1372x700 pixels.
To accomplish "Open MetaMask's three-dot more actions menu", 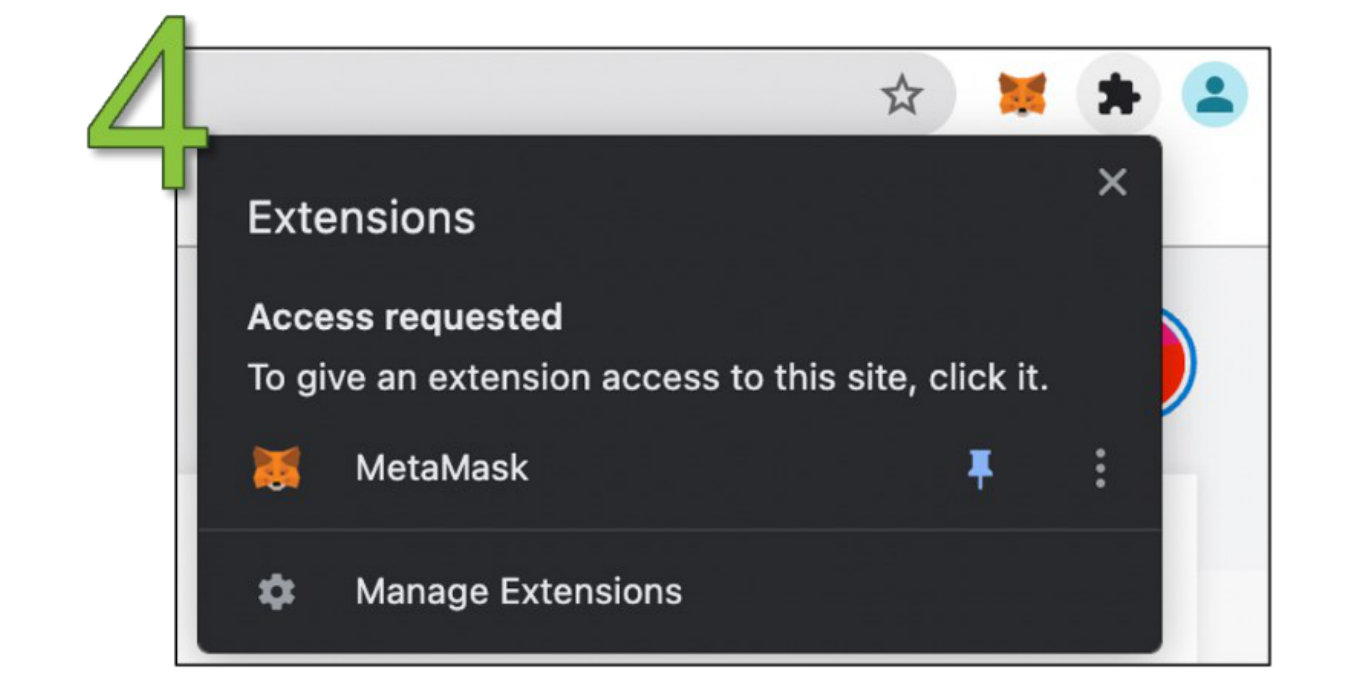I will tap(1100, 468).
